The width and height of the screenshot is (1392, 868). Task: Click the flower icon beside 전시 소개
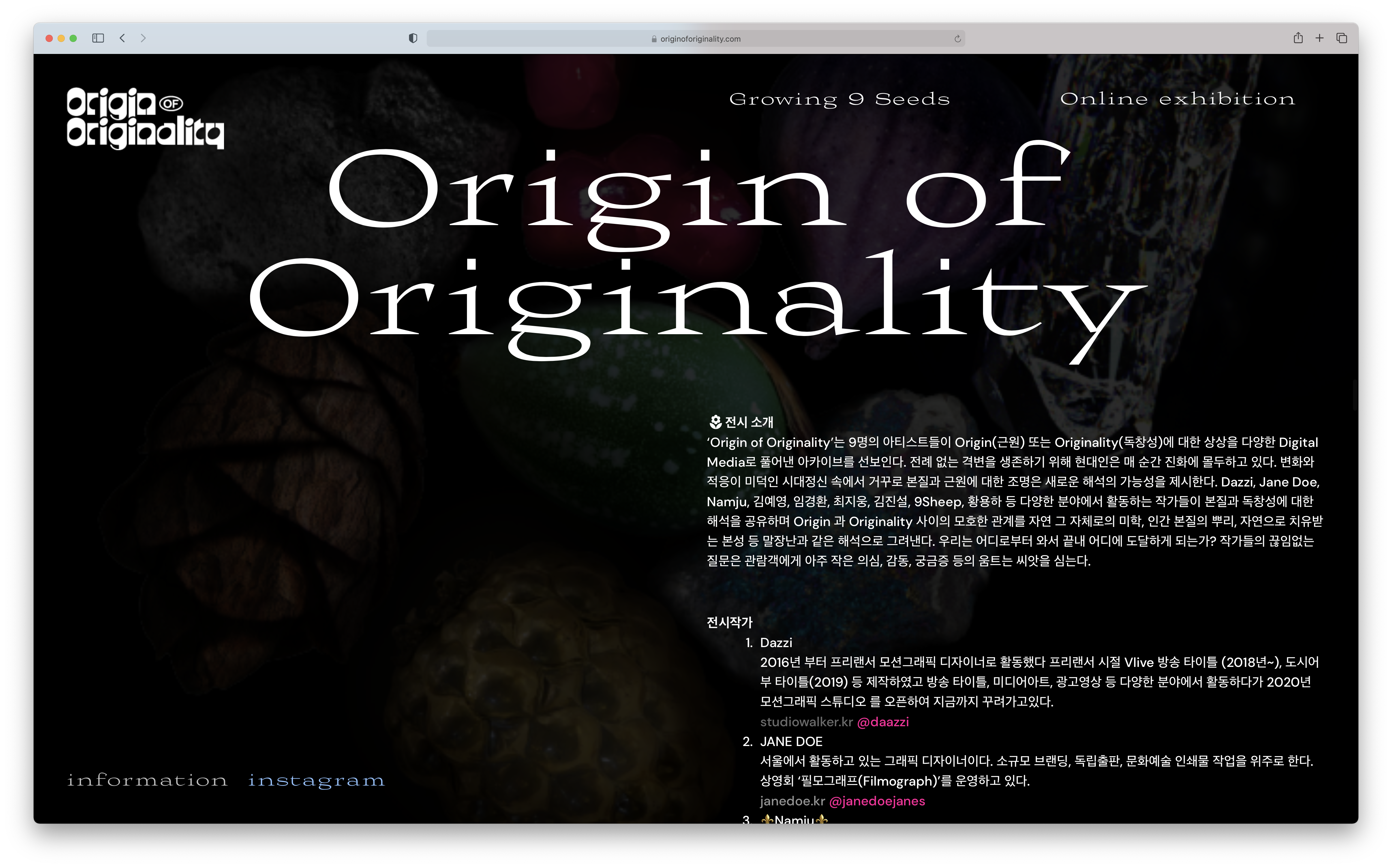coord(715,422)
